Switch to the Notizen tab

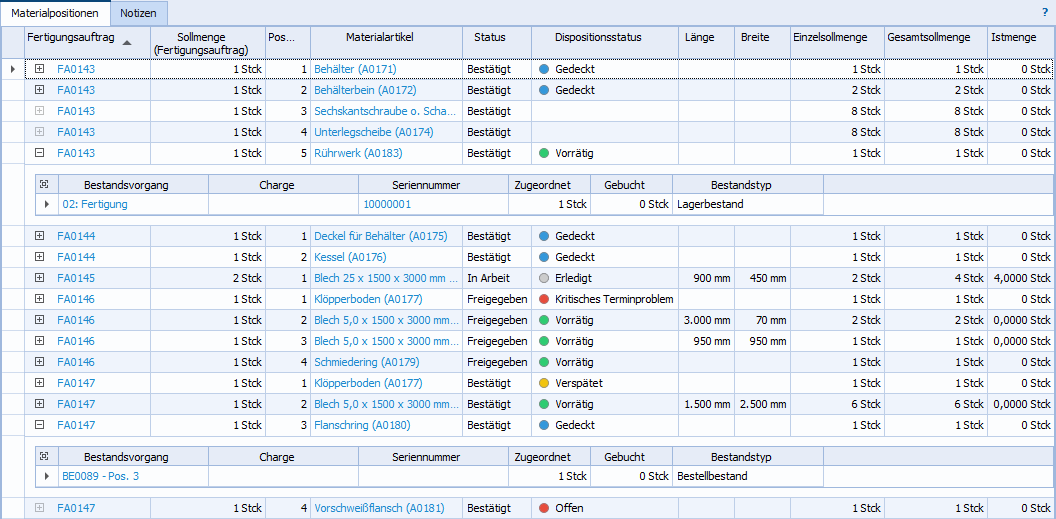(x=138, y=14)
